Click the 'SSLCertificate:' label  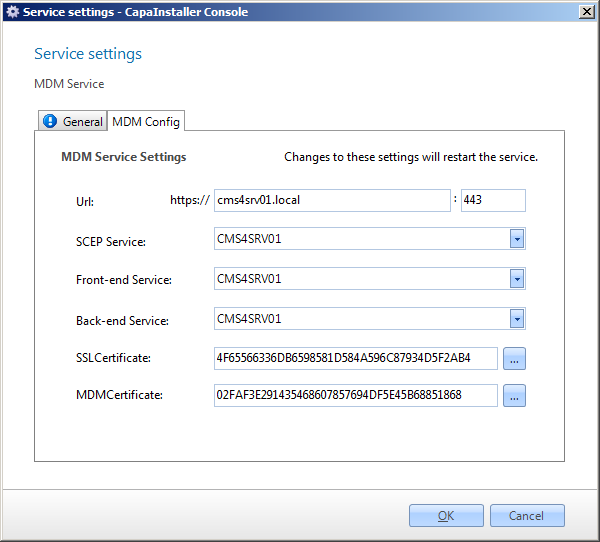(113, 358)
